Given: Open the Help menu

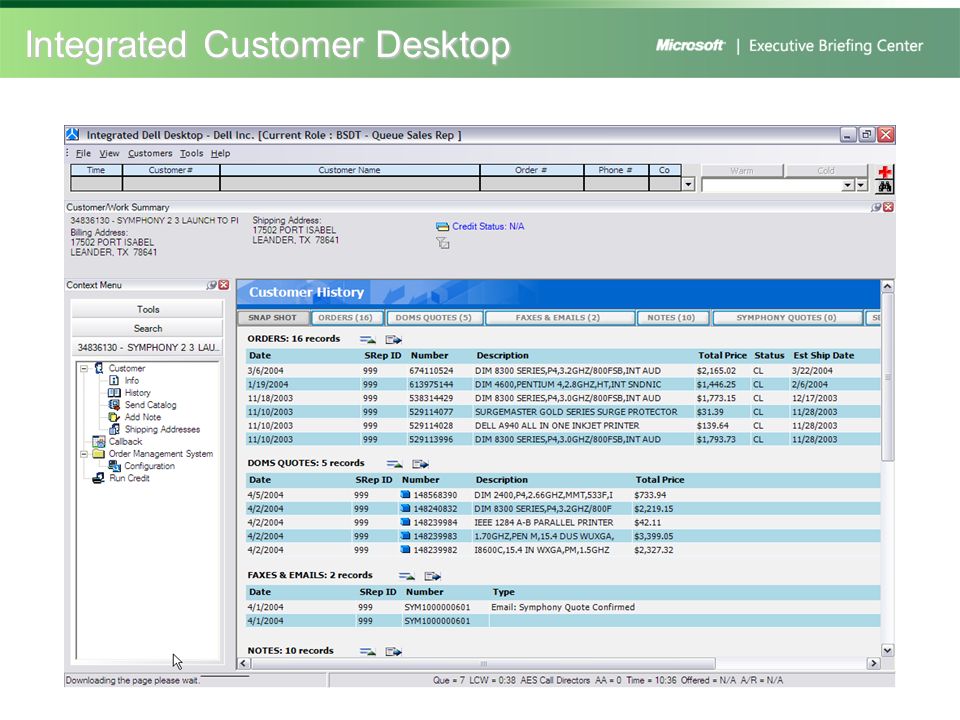Looking at the screenshot, I should point(220,154).
